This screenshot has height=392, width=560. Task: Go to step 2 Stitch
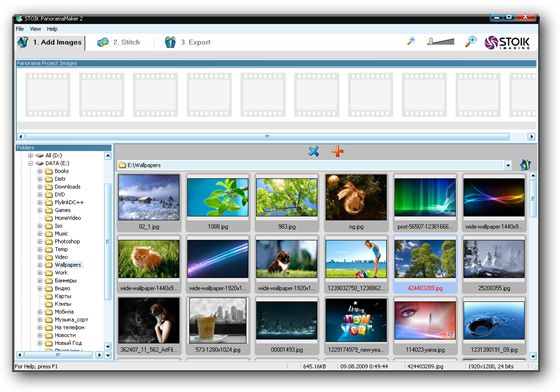119,42
